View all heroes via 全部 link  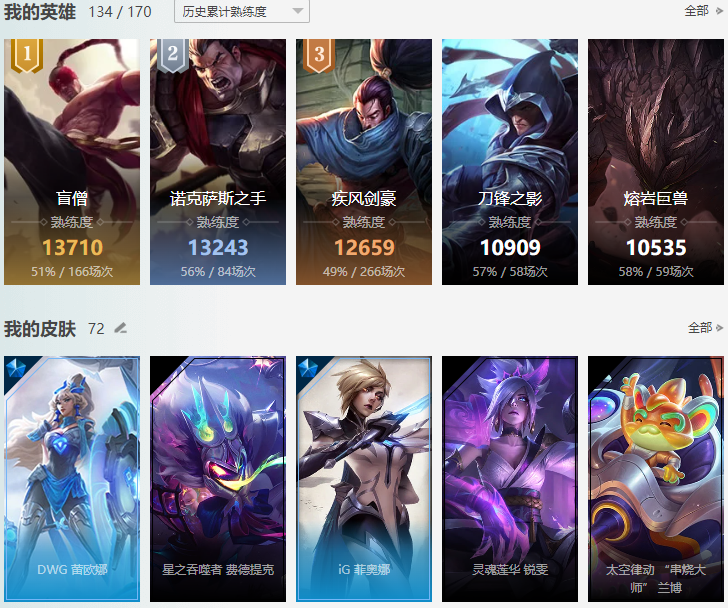point(696,11)
